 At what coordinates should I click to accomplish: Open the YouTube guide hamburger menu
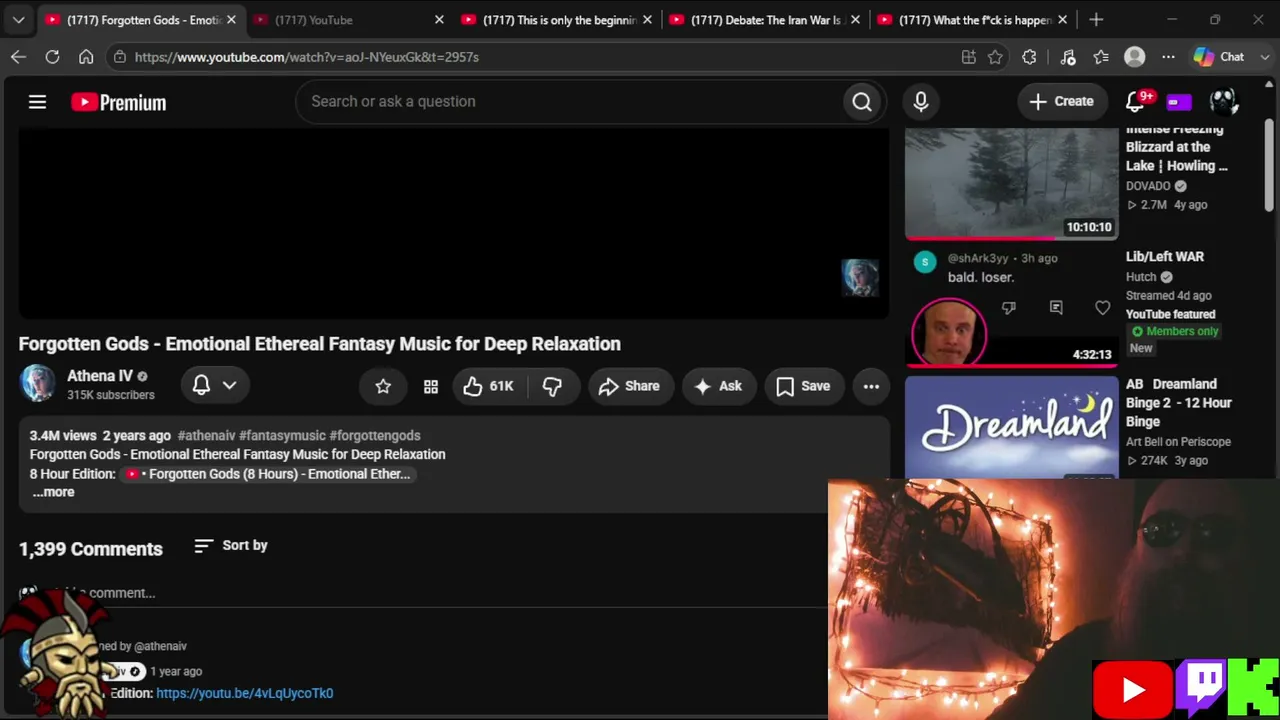(37, 102)
